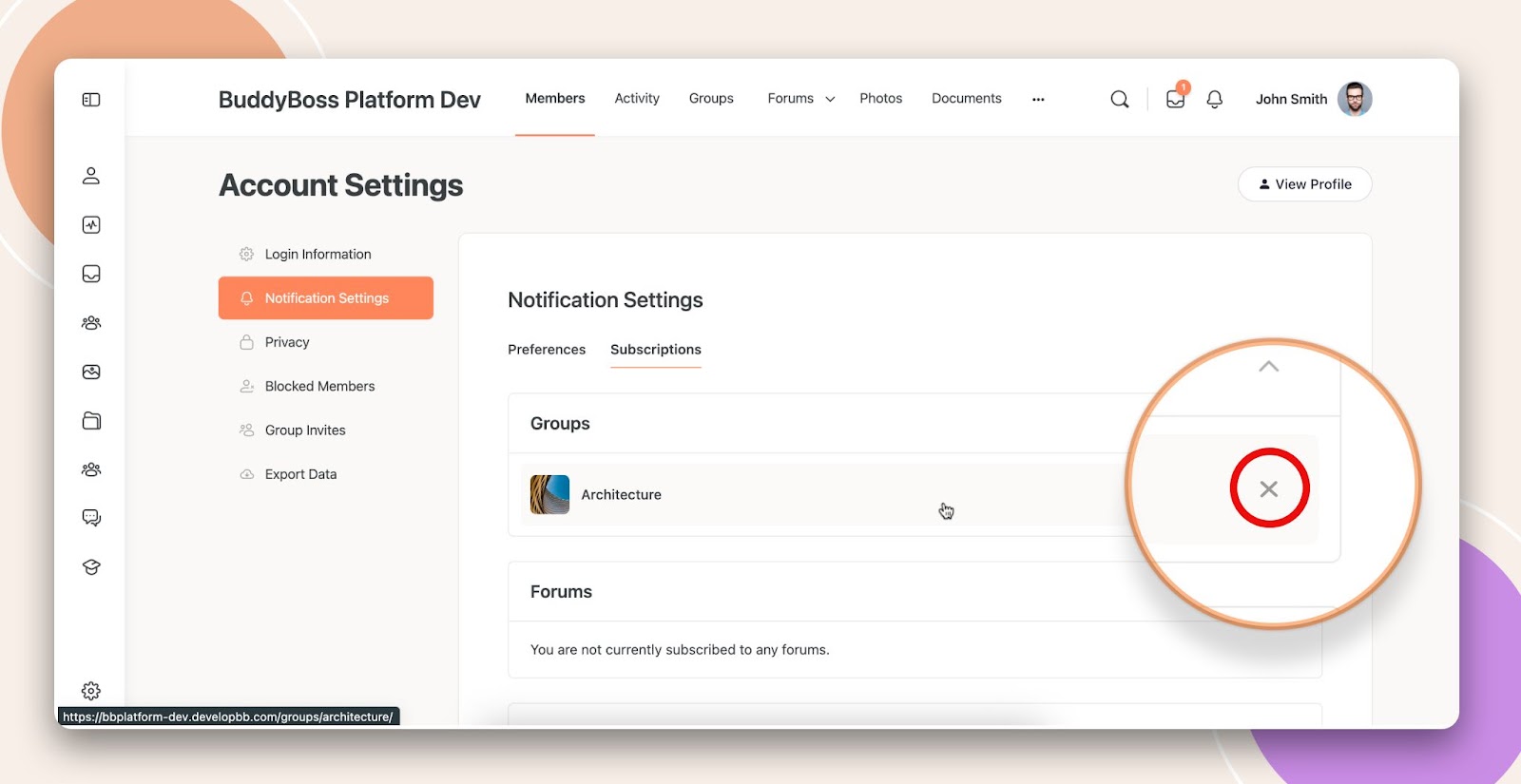Viewport: 1521px width, 784px height.
Task: Open the Groups menu item
Action: 711,98
